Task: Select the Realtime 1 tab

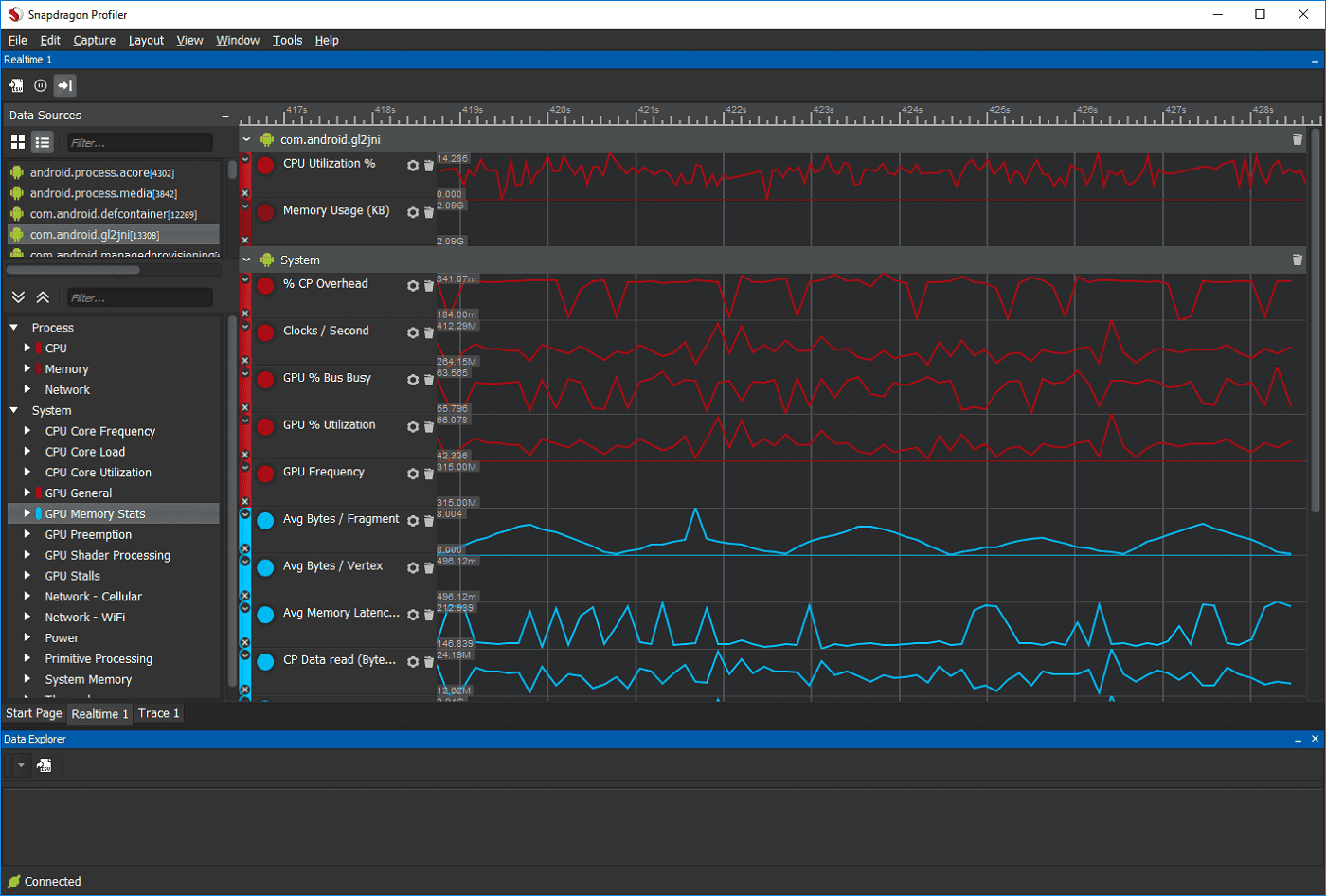Action: [99, 714]
